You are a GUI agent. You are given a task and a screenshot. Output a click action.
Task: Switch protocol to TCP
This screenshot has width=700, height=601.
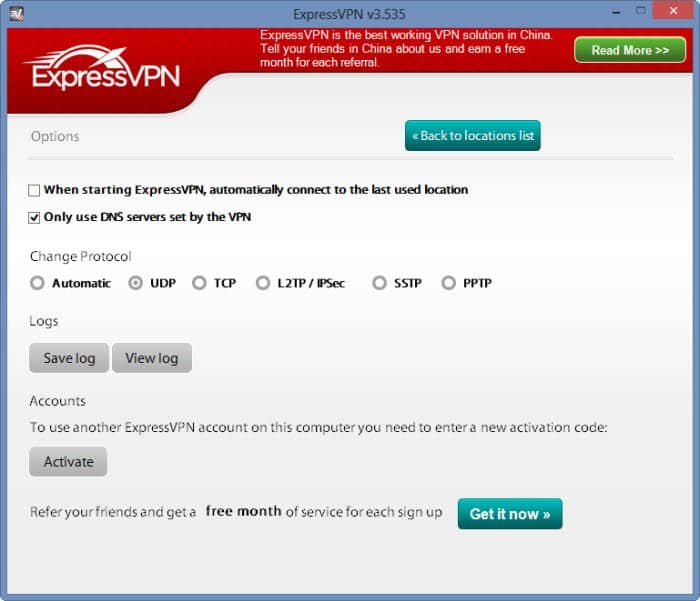199,283
